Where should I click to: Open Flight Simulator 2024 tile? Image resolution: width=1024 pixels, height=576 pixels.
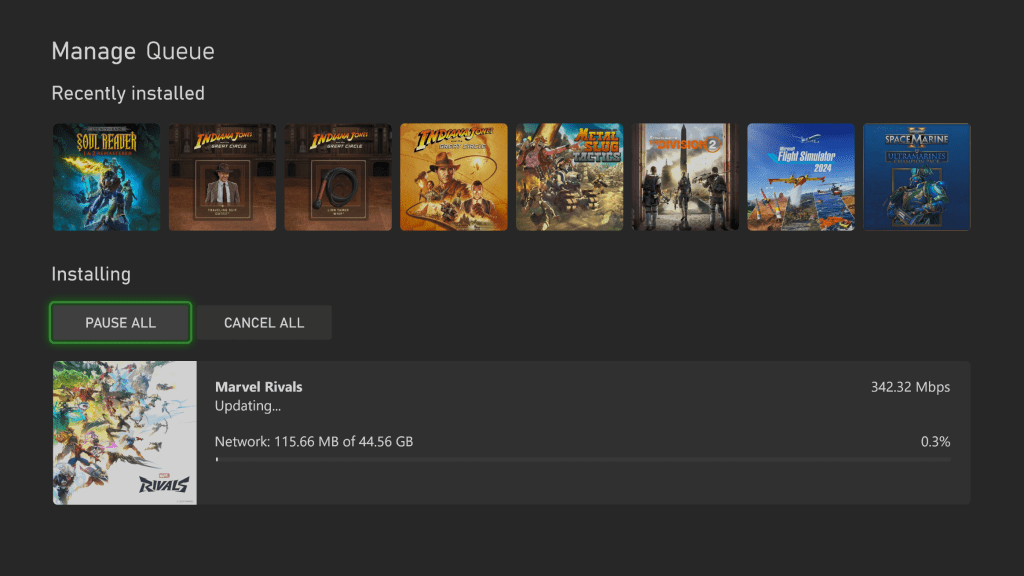pyautogui.click(x=801, y=177)
